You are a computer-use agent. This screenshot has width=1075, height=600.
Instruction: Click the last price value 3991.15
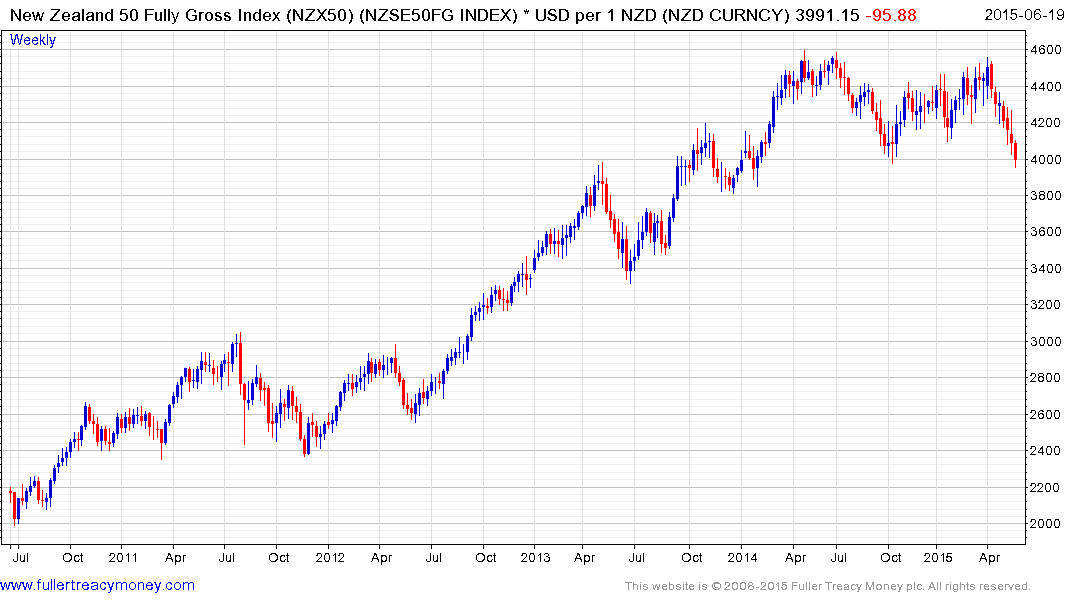tap(827, 15)
